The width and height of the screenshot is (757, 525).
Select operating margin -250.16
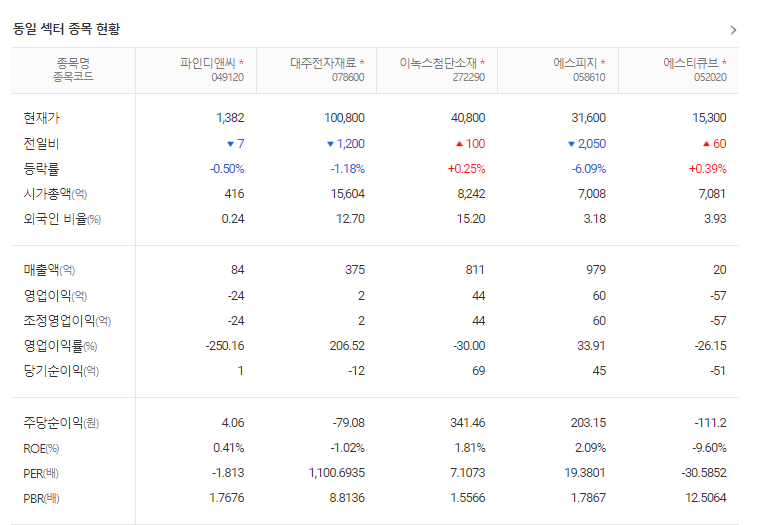[225, 346]
